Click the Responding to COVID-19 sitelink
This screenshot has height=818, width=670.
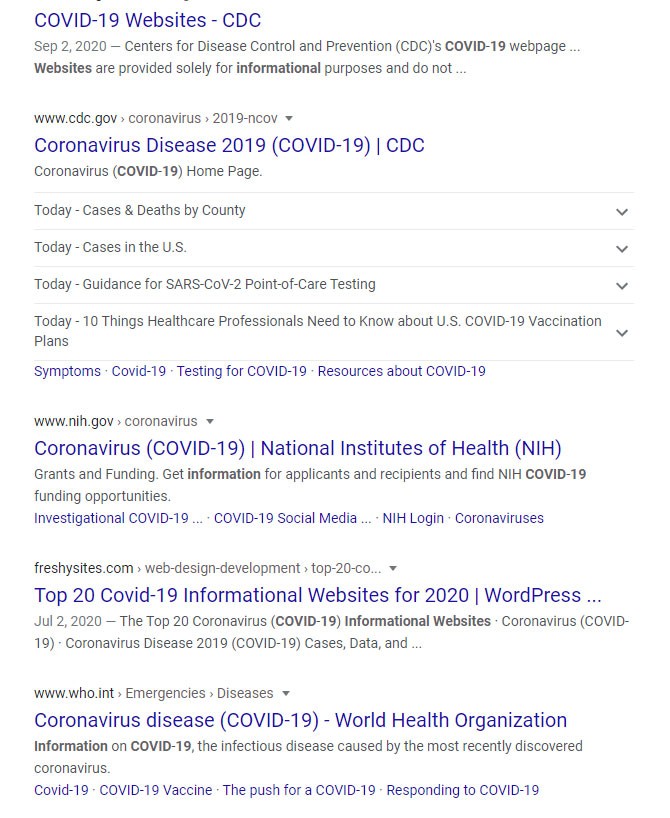pos(462,790)
